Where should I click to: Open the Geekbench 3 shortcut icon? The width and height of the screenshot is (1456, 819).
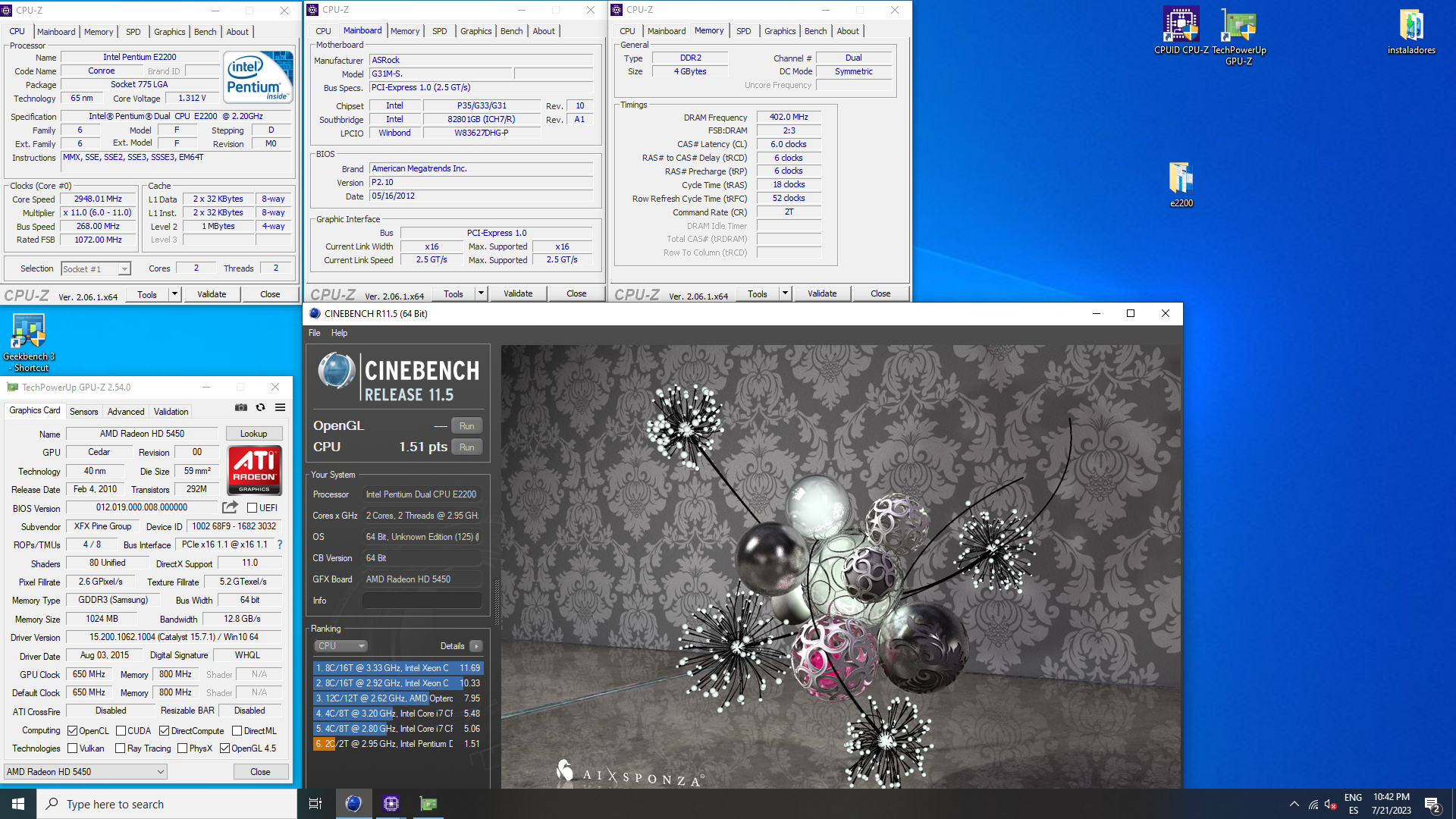tap(29, 342)
